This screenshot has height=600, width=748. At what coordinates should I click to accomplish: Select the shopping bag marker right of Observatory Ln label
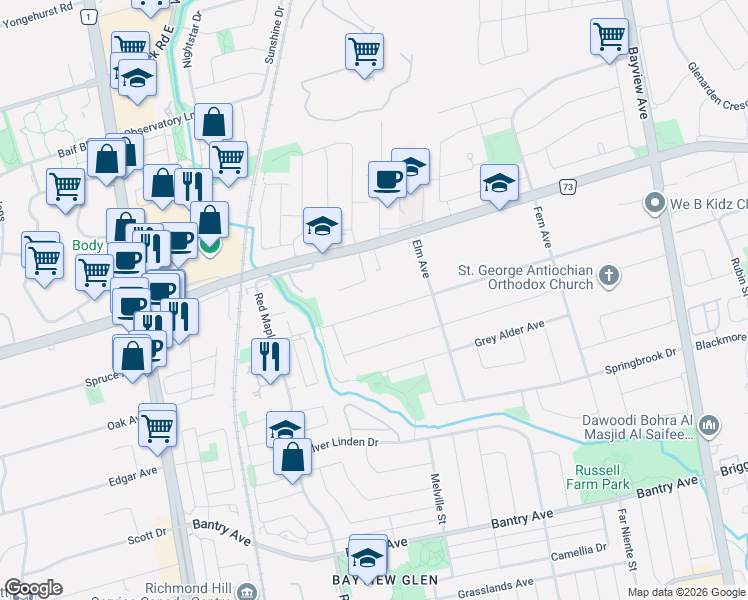[214, 122]
